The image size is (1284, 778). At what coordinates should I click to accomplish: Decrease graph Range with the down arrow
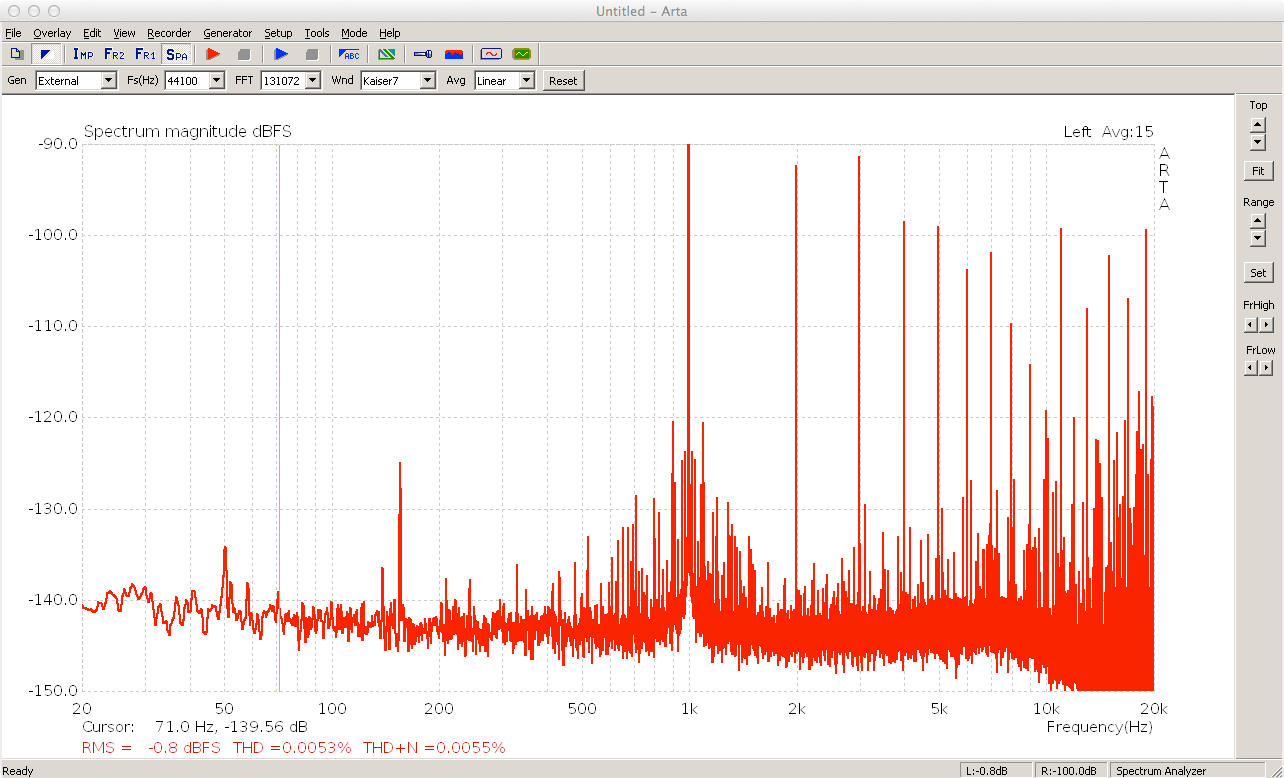tap(1258, 239)
